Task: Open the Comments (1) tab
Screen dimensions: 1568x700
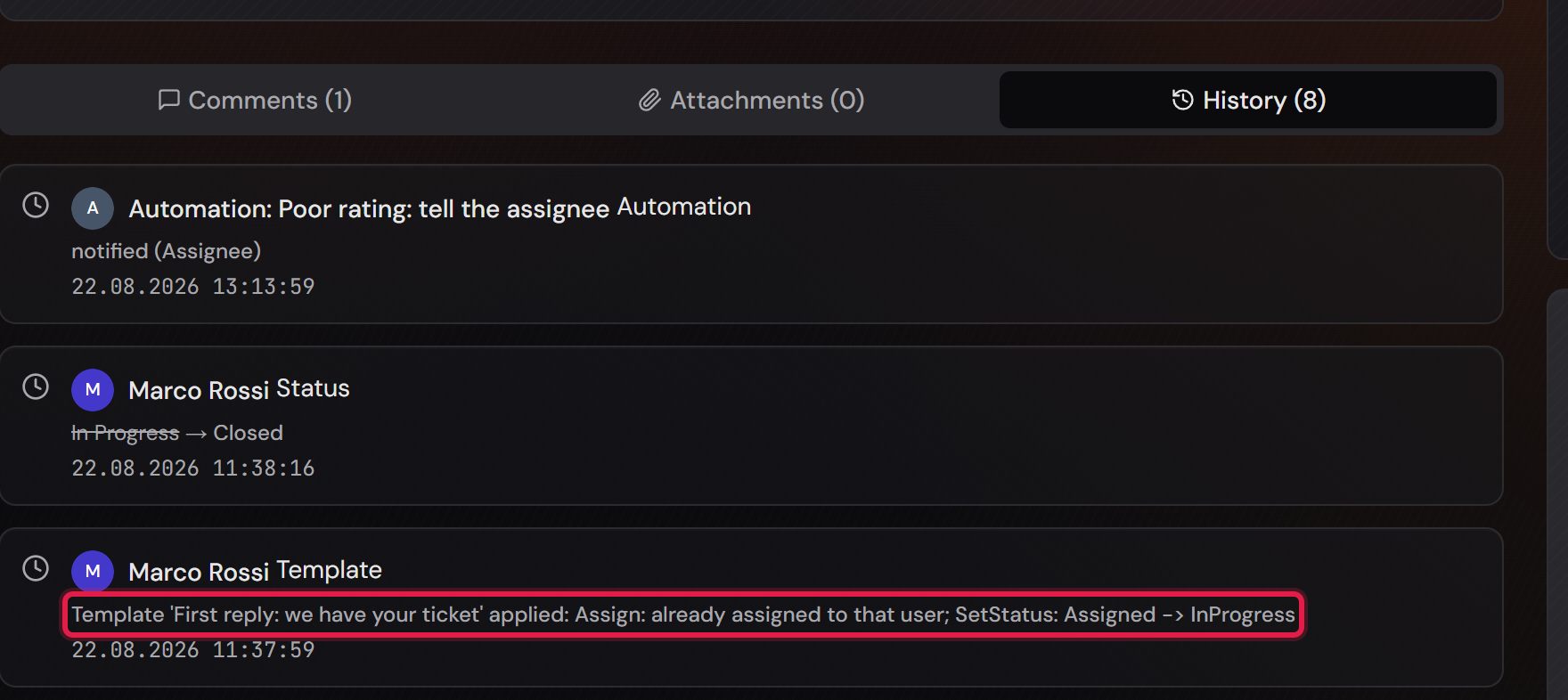Action: click(x=255, y=100)
